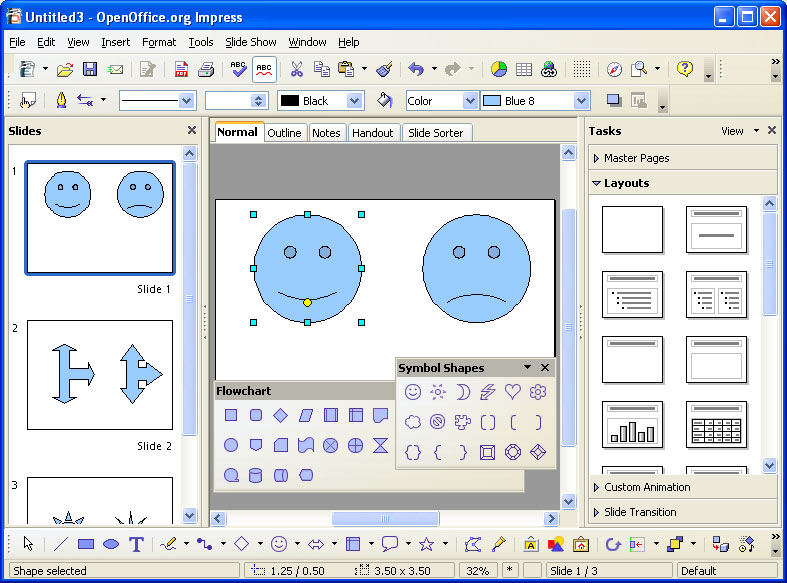This screenshot has height=583, width=787.
Task: Click the Cut scissors icon
Action: pyautogui.click(x=296, y=69)
